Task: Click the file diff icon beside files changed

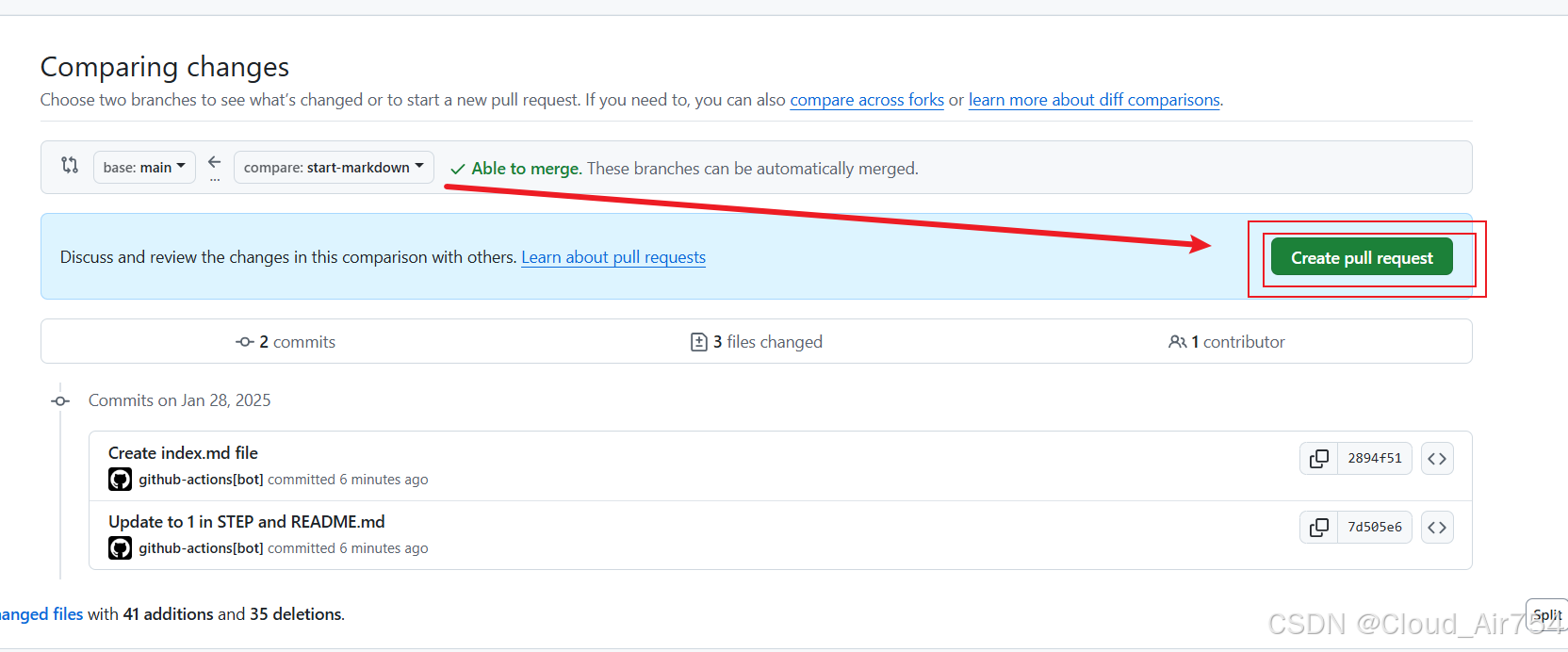Action: click(x=699, y=342)
